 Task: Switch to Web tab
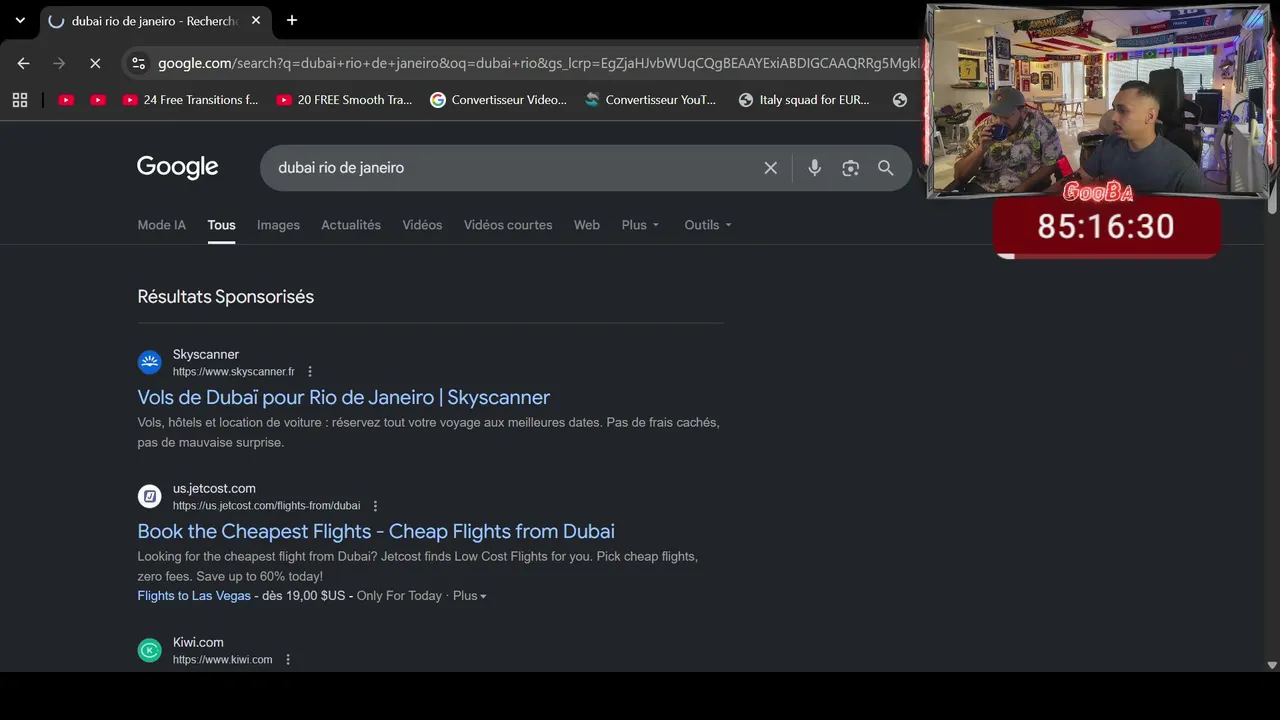point(587,225)
